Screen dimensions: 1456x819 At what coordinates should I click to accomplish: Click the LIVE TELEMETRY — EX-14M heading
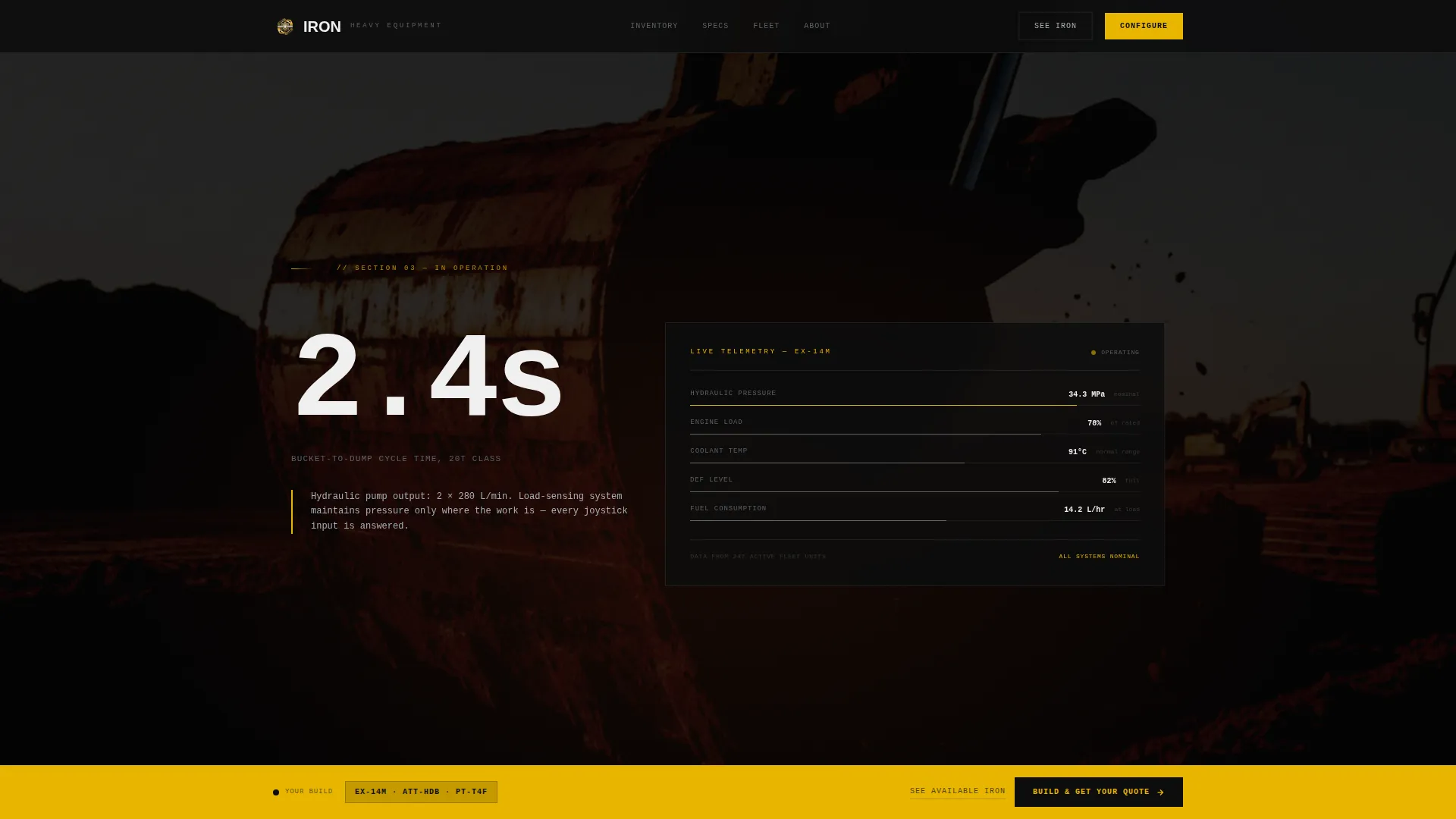[x=760, y=352]
